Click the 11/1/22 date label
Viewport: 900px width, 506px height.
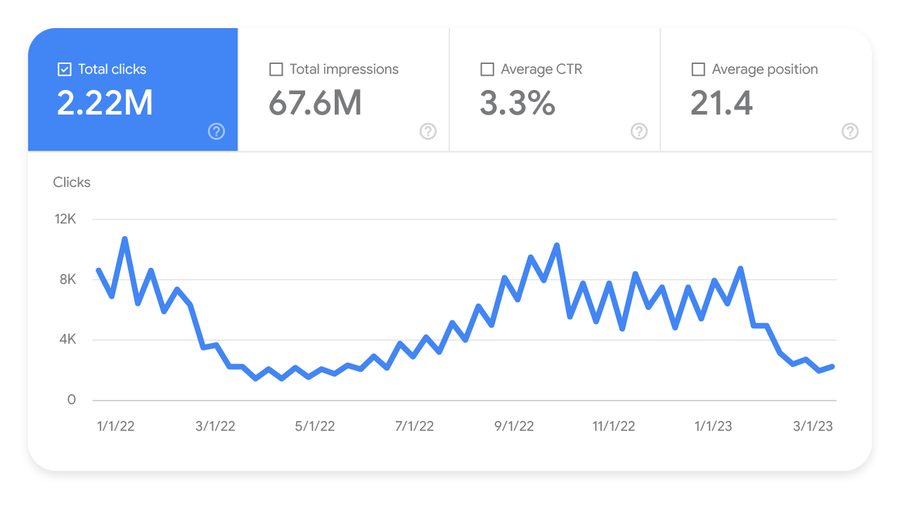point(614,426)
